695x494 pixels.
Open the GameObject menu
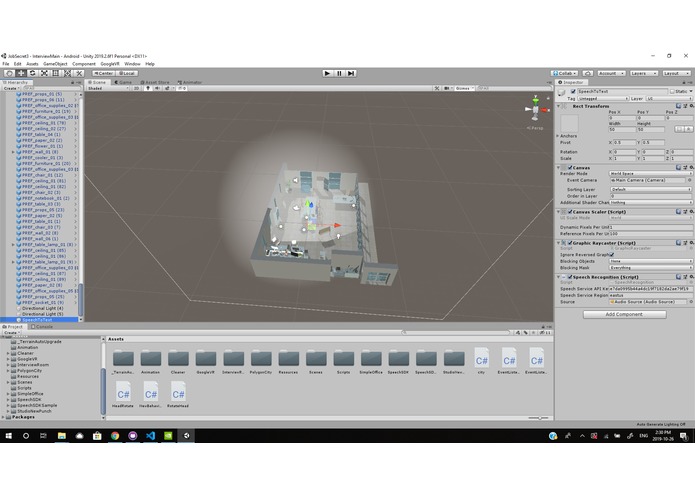point(55,64)
